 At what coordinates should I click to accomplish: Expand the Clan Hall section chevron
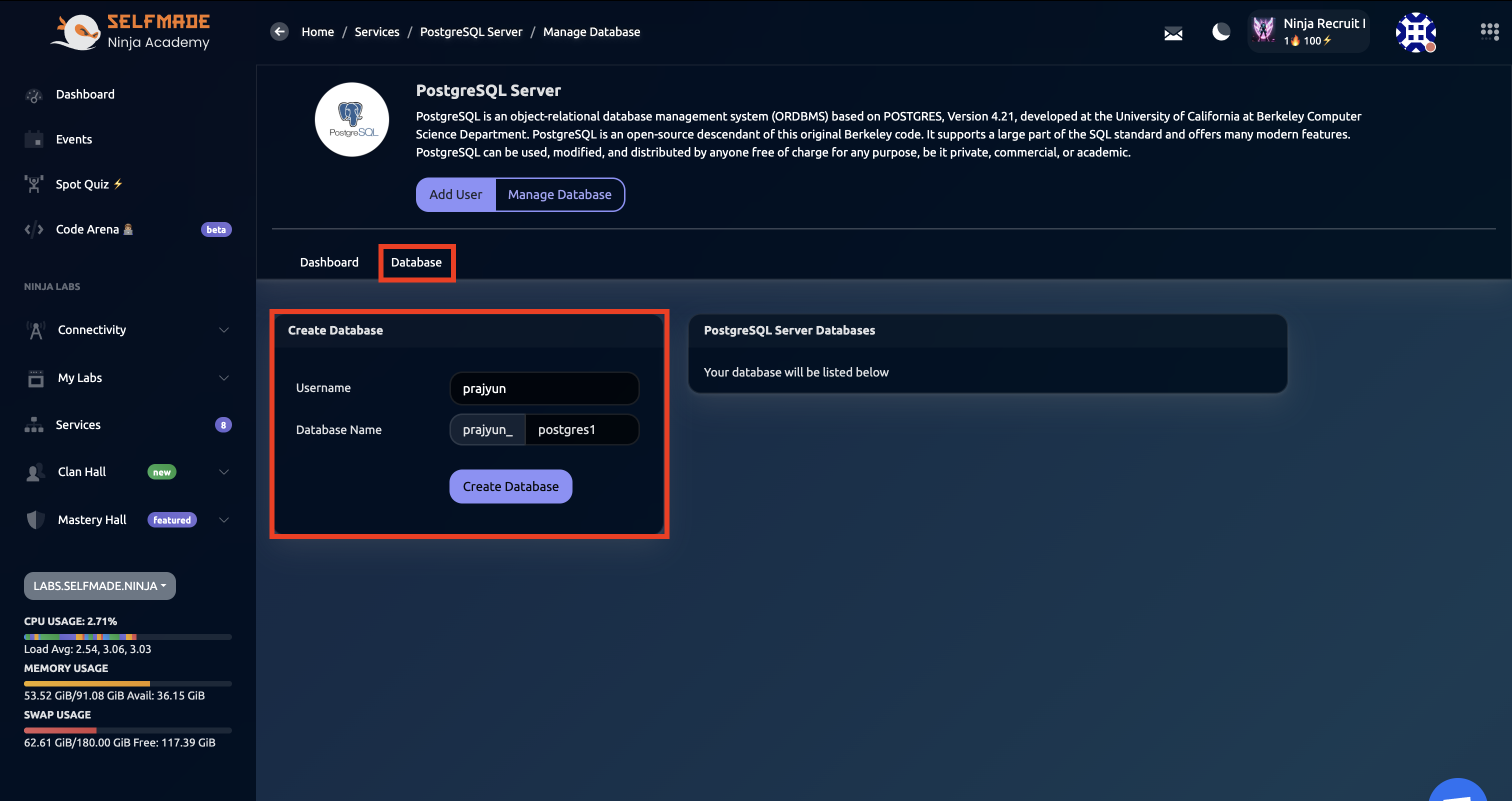(223, 472)
